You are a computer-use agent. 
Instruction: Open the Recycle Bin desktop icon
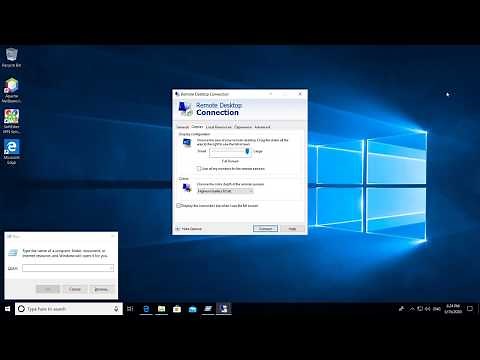point(12,57)
